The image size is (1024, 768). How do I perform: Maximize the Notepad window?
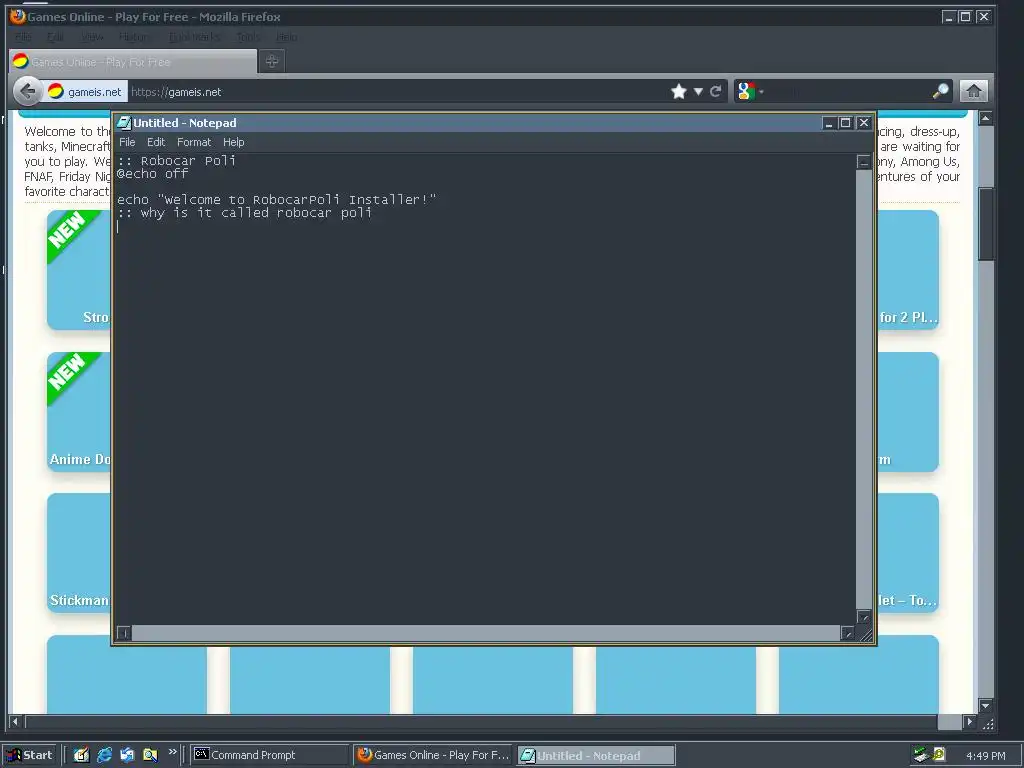846,123
